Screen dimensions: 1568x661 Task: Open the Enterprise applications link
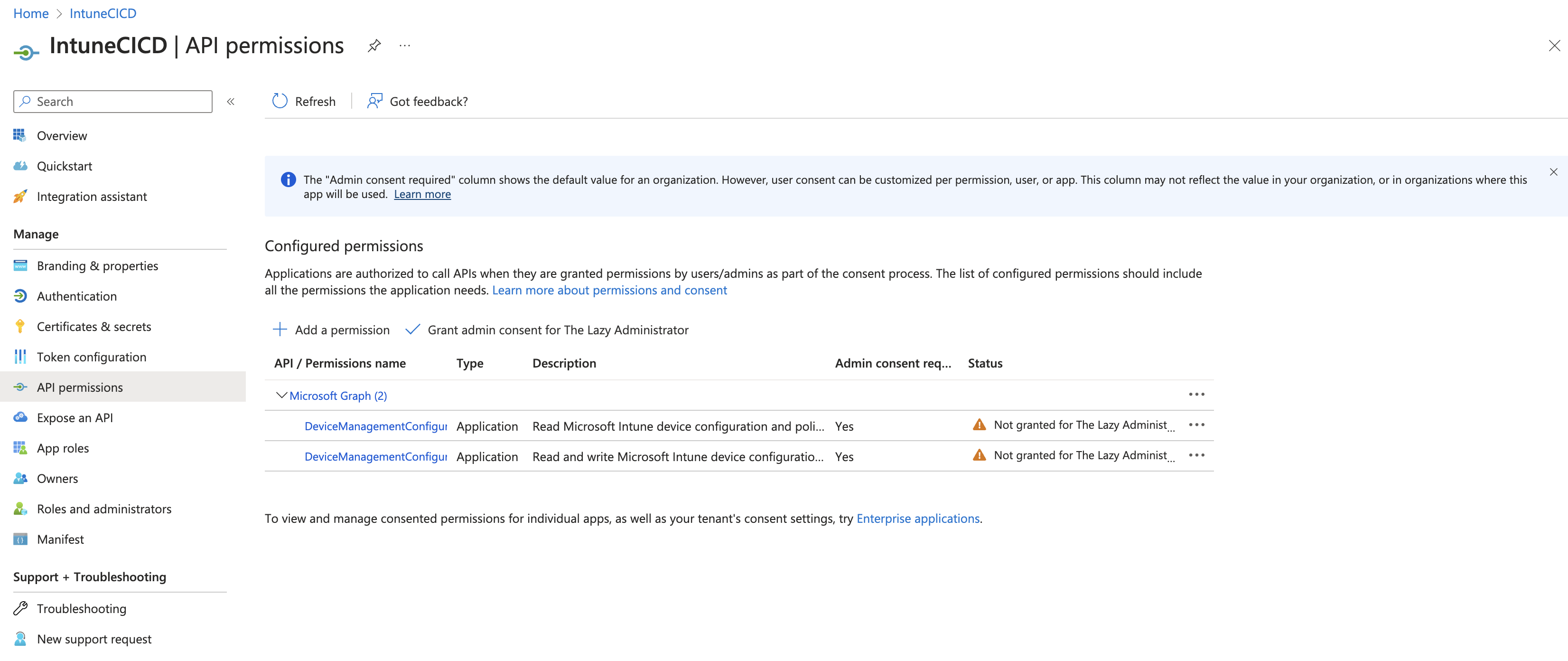coord(918,519)
